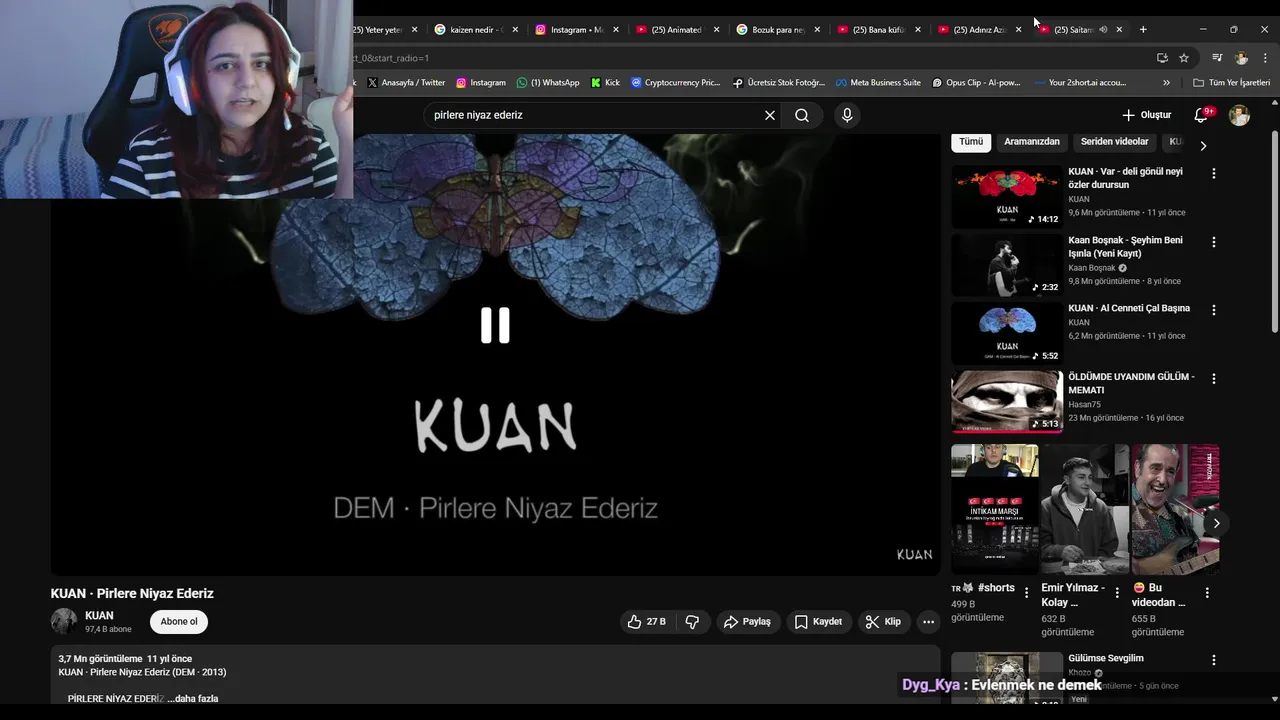Open the Emir Yılmaz short thumbnail

[1085, 509]
